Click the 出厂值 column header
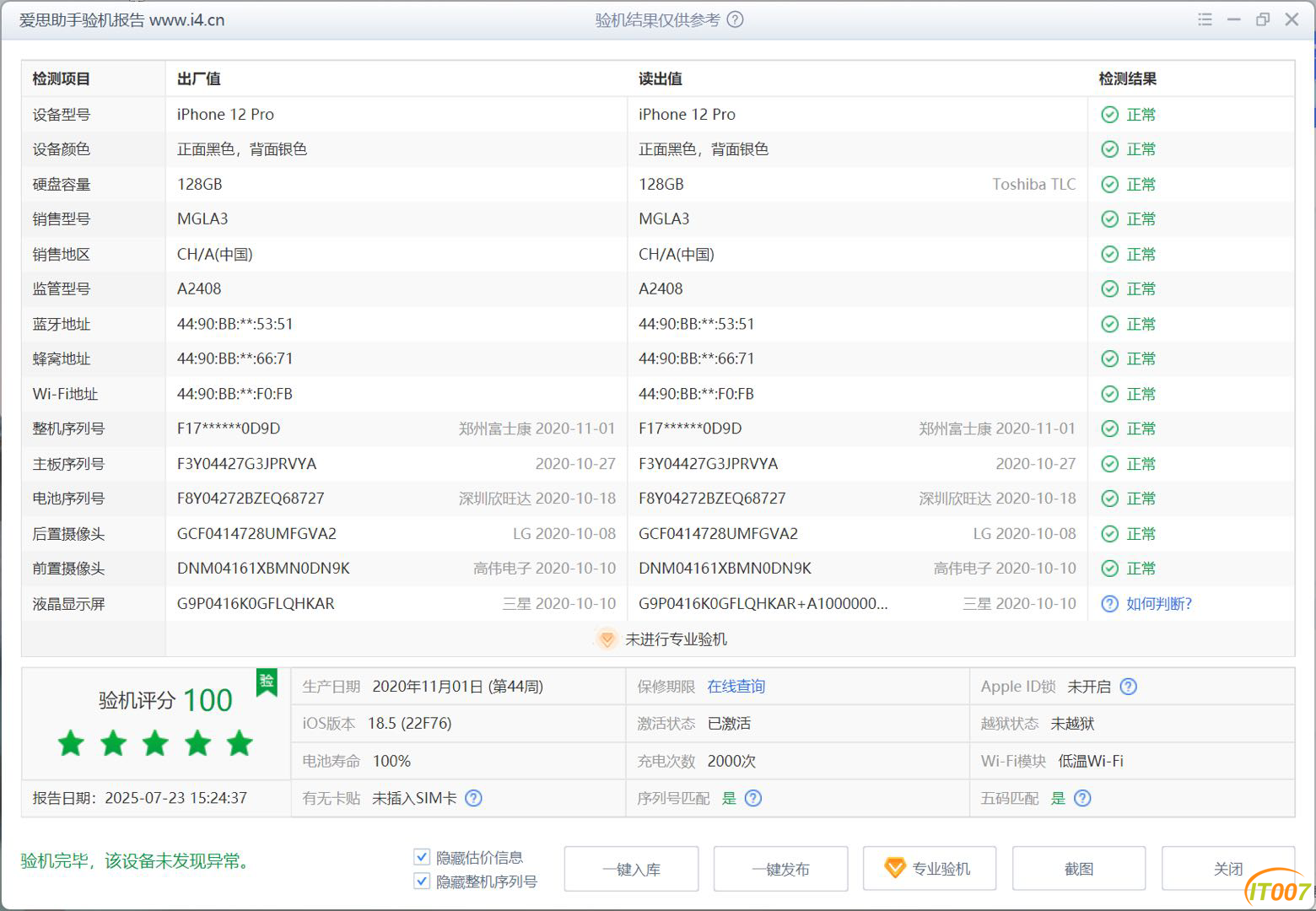Viewport: 1316px width, 911px height. (x=199, y=79)
